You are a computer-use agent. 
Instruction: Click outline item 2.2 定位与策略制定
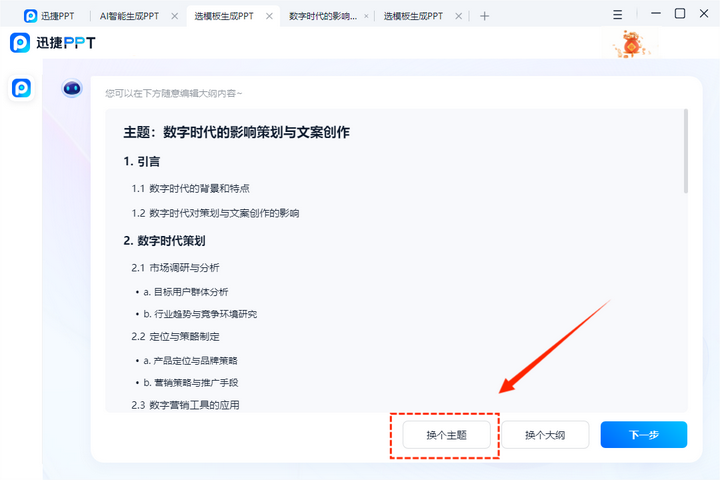175,337
